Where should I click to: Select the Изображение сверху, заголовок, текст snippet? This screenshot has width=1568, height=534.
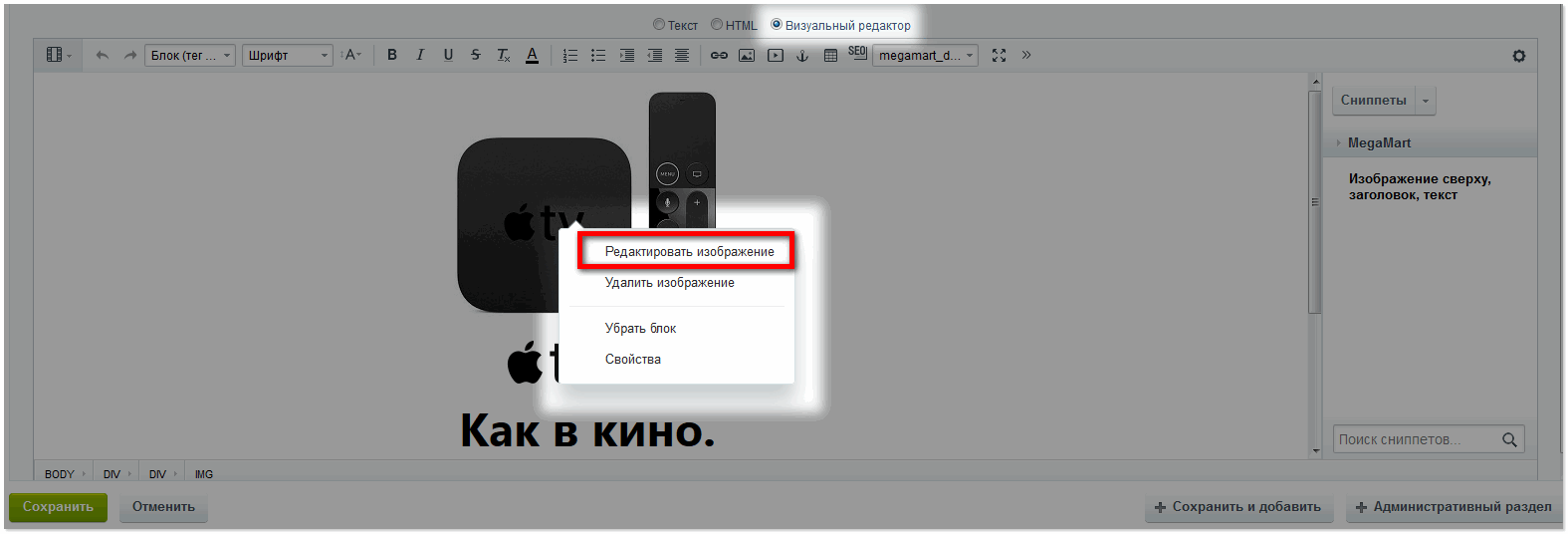pyautogui.click(x=1420, y=186)
